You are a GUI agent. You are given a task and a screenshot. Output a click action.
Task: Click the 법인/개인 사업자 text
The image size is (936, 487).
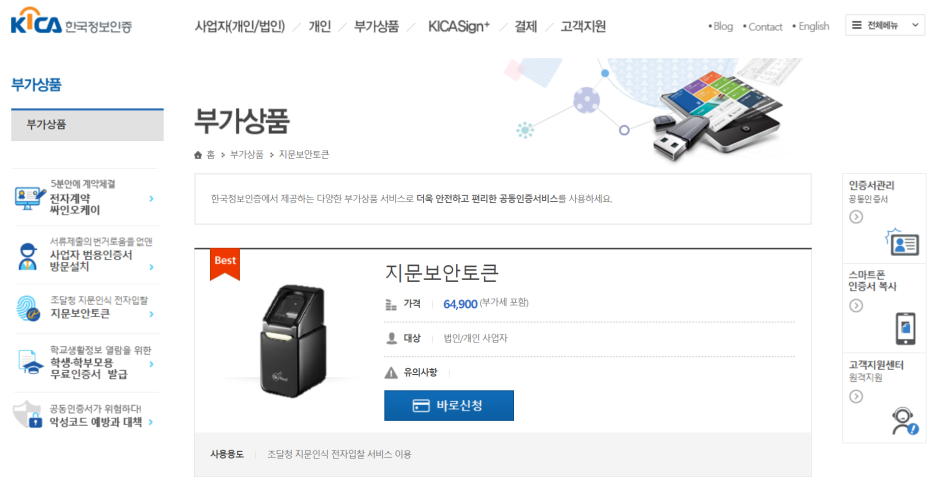click(475, 338)
